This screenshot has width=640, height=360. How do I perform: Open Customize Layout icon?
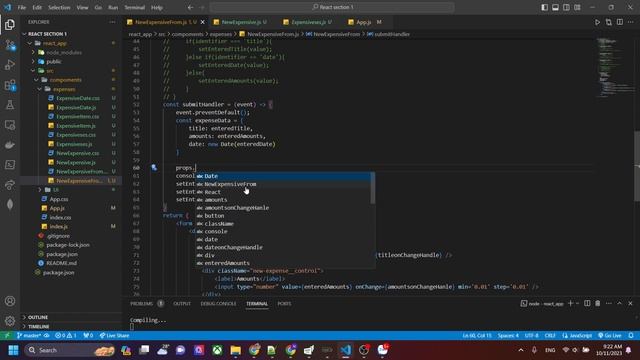578,7
